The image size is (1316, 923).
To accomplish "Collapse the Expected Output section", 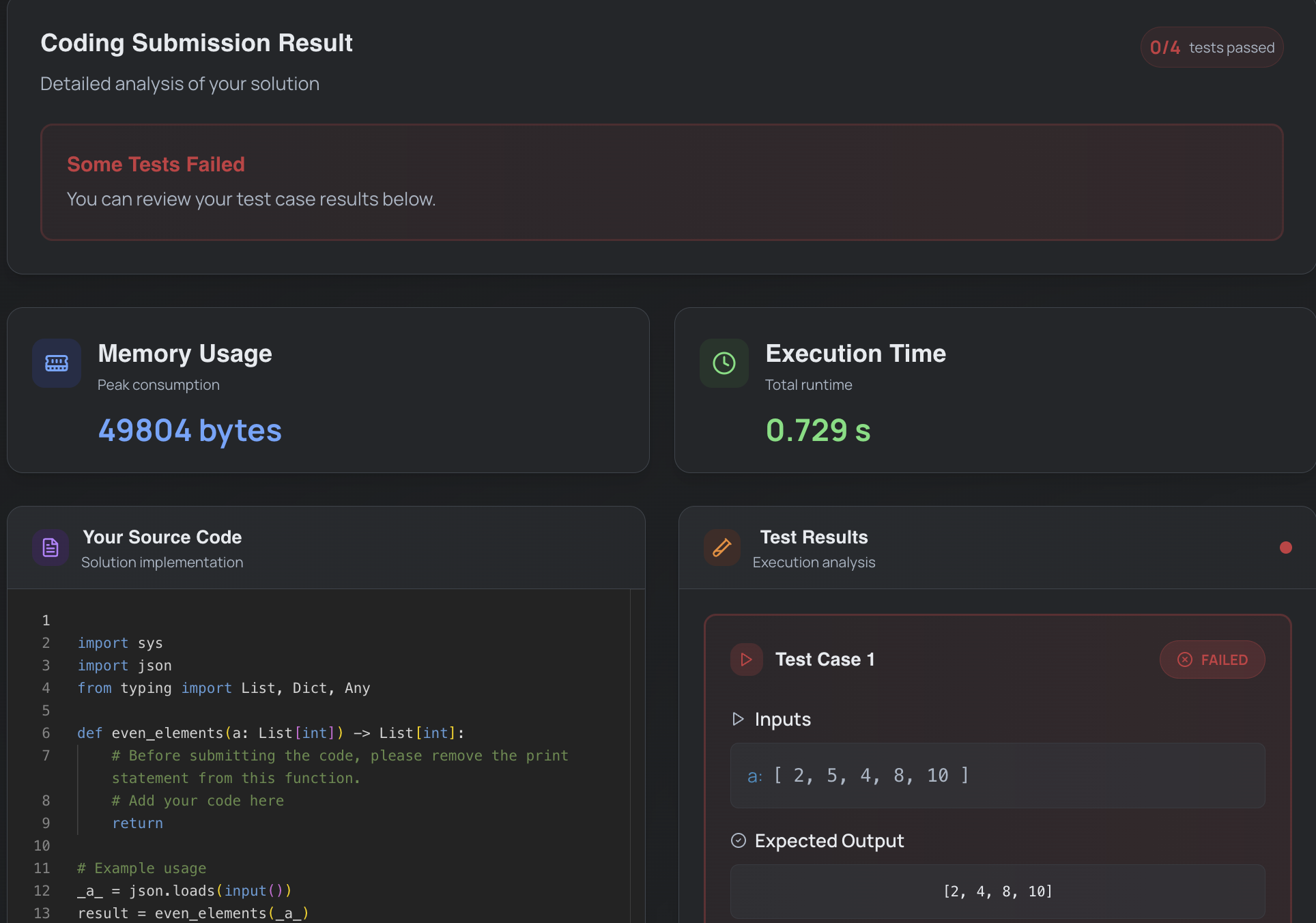I will (x=829, y=840).
